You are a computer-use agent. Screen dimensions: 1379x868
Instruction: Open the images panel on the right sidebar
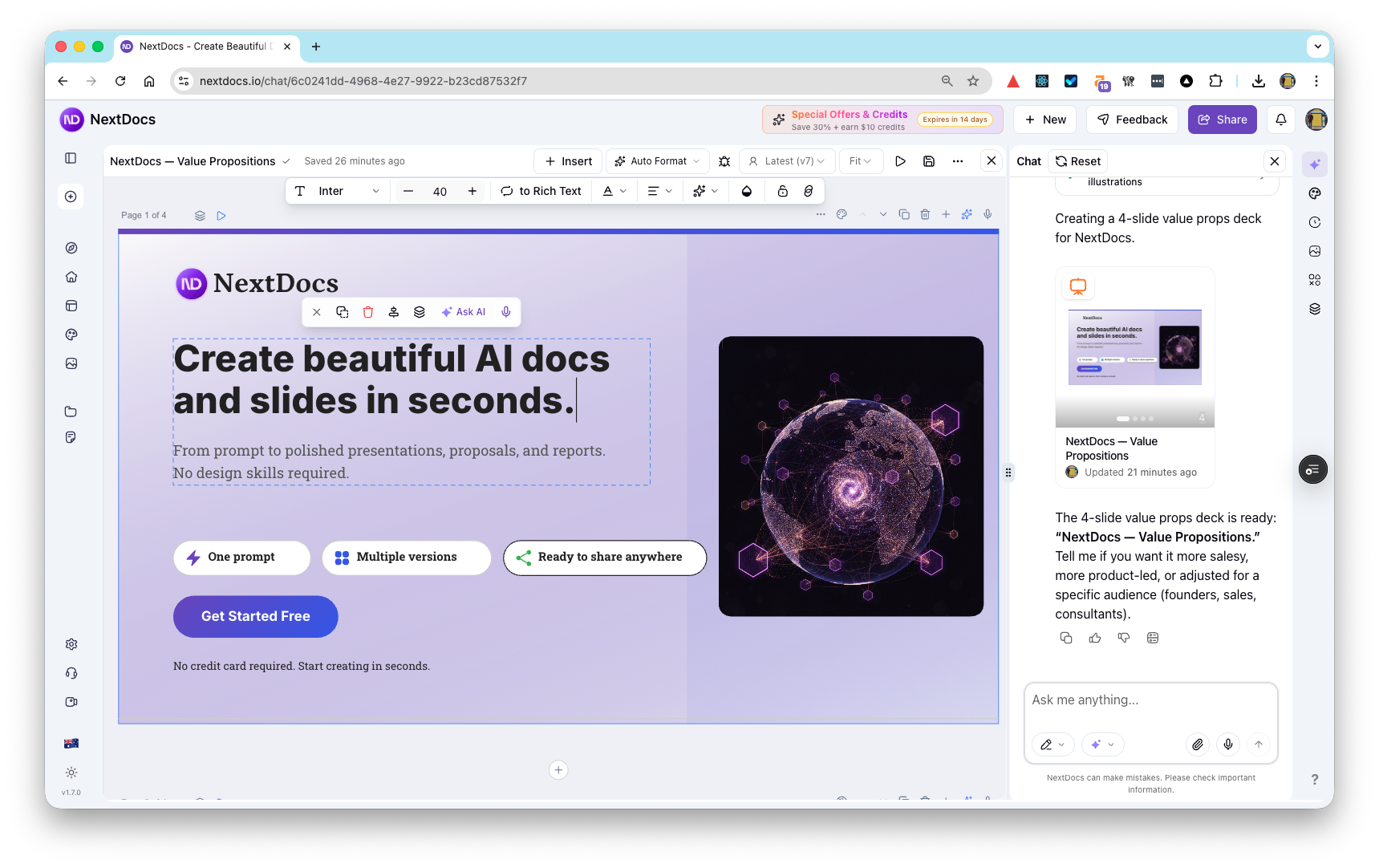pos(1314,250)
